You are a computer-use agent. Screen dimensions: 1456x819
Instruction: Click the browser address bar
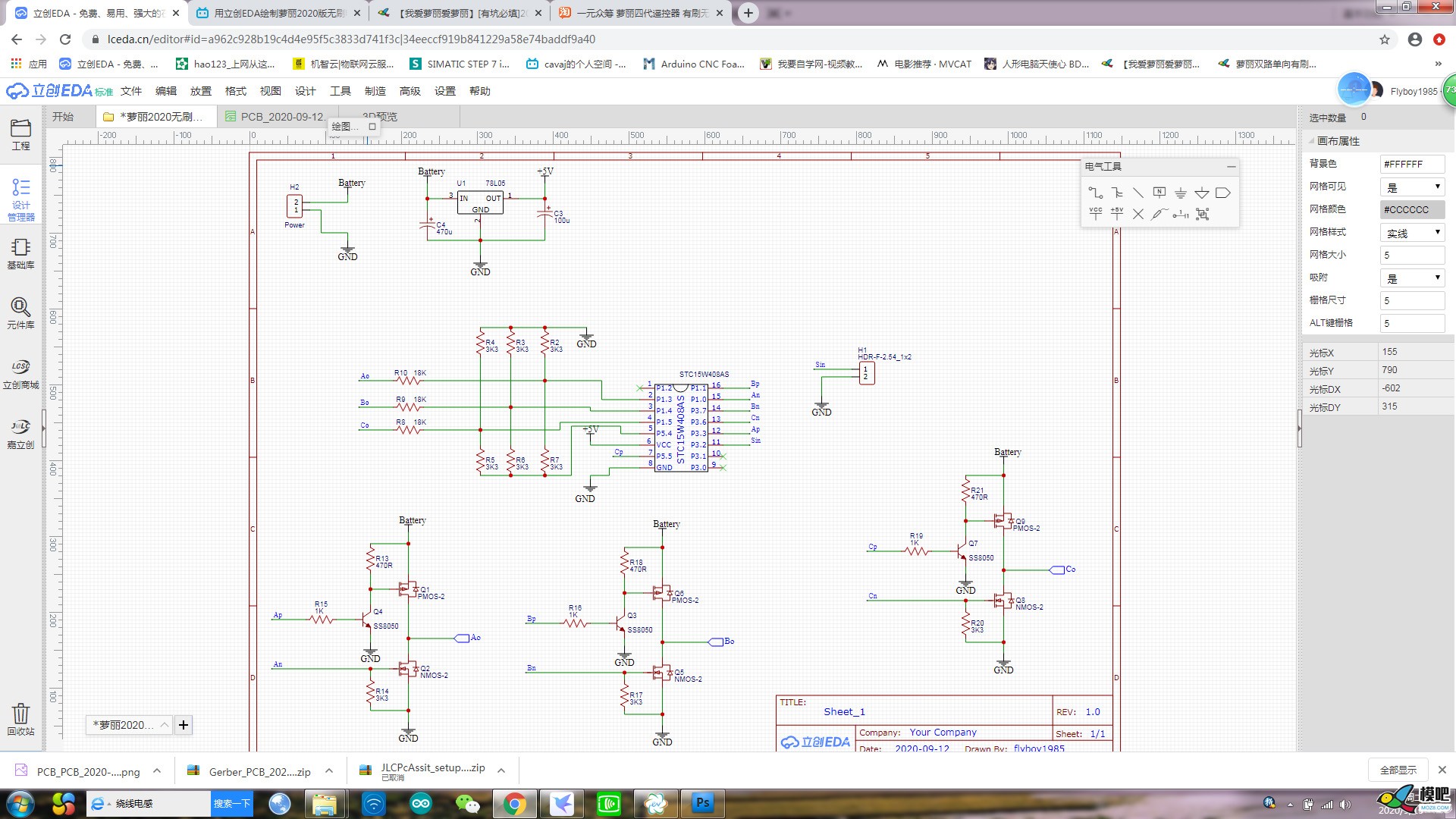coord(728,39)
